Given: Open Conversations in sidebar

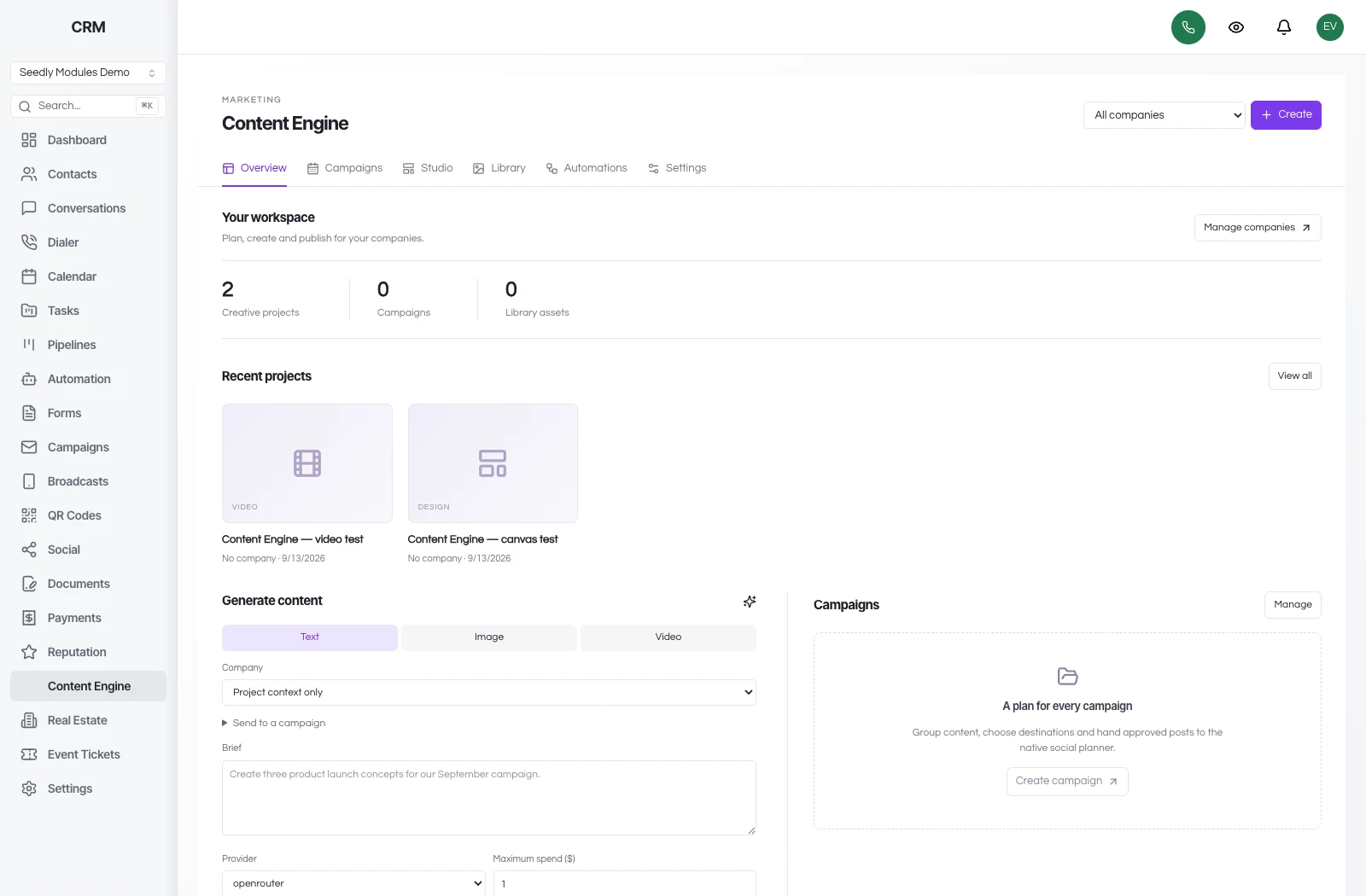Looking at the screenshot, I should point(88,208).
